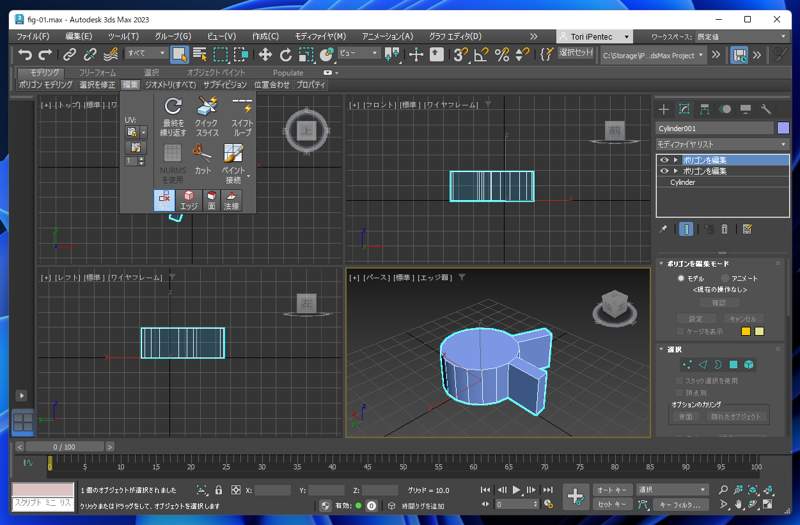Image resolution: width=800 pixels, height=525 pixels.
Task: Click the セットキー button
Action: (x=612, y=504)
